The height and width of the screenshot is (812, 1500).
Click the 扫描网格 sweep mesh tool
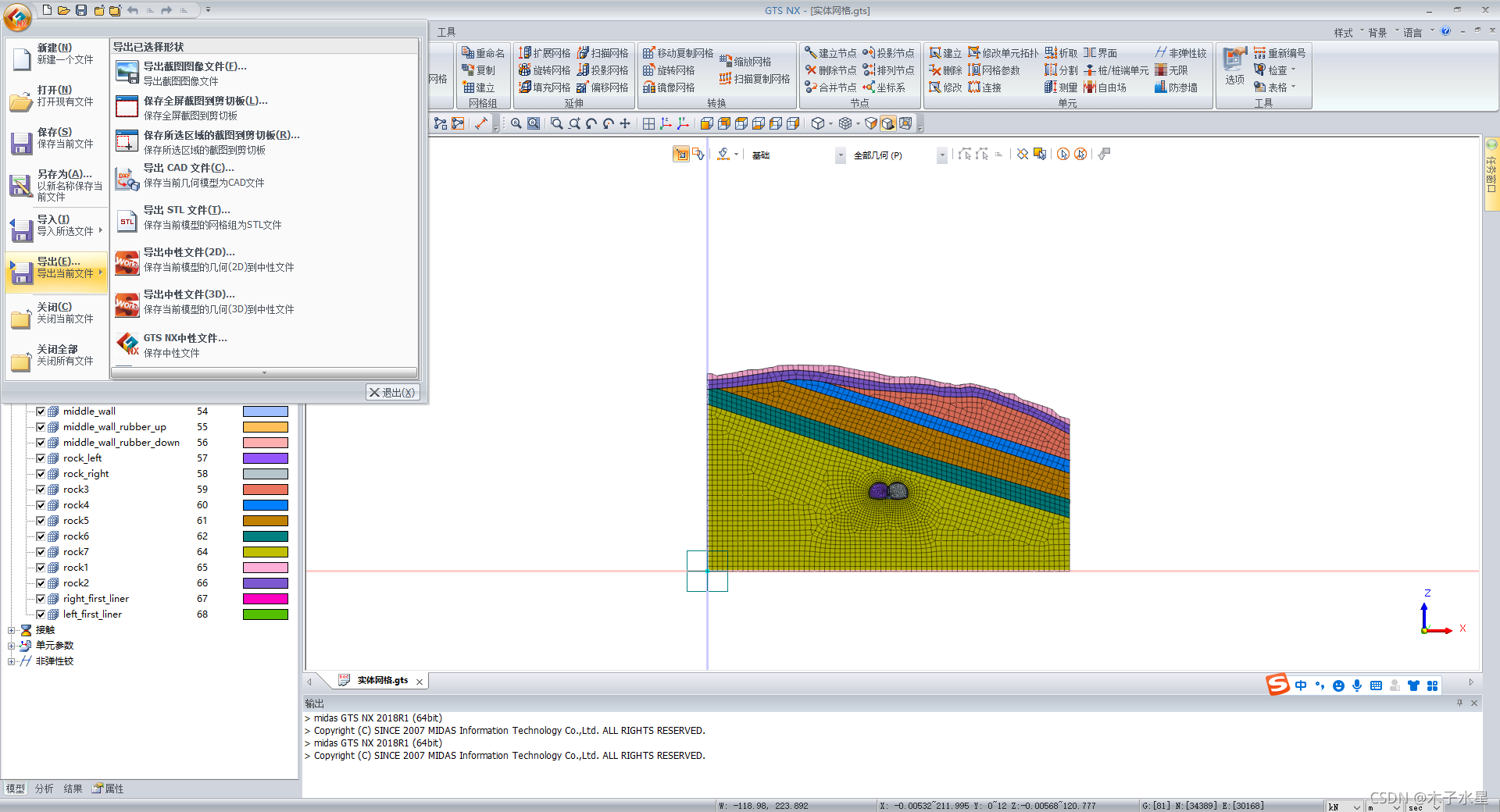[x=602, y=53]
